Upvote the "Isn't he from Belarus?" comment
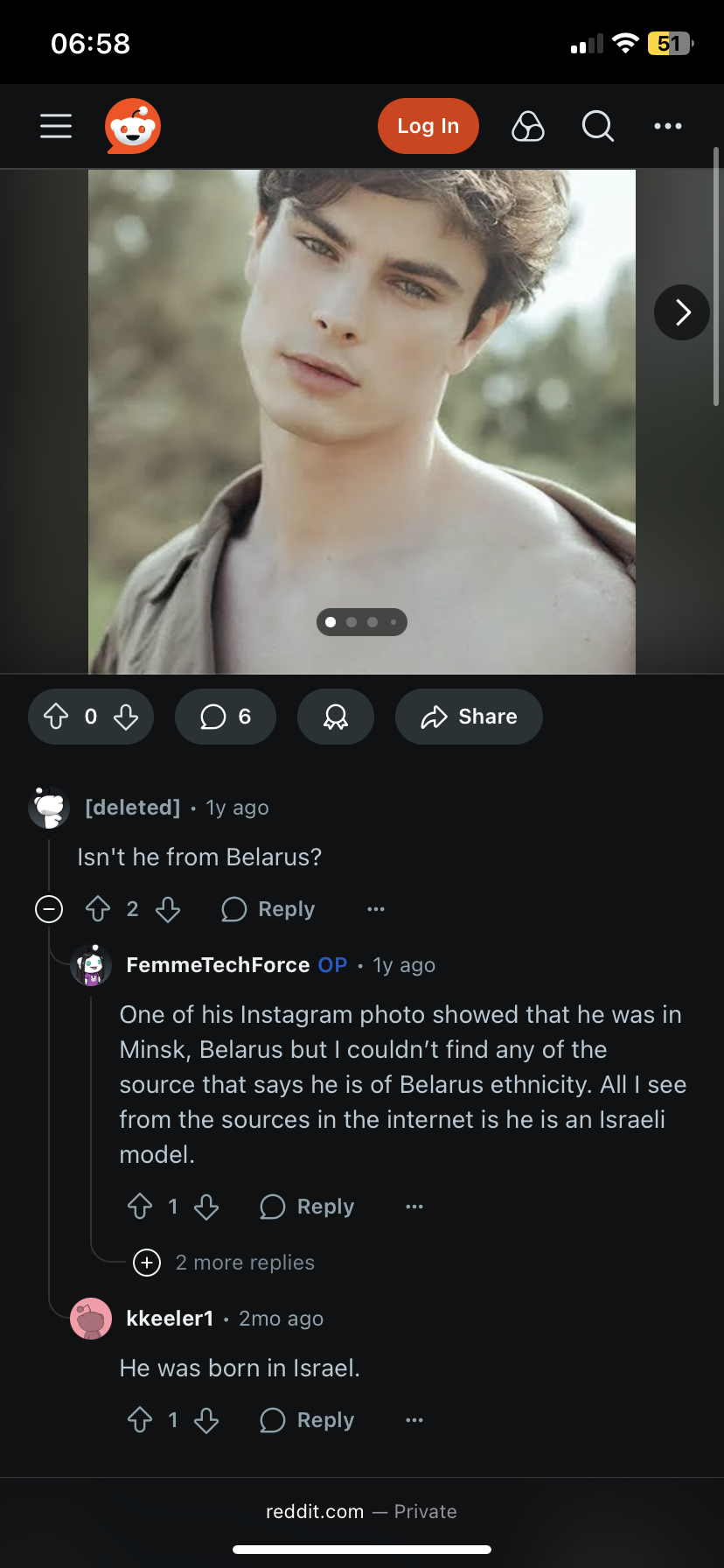724x1568 pixels. [98, 909]
